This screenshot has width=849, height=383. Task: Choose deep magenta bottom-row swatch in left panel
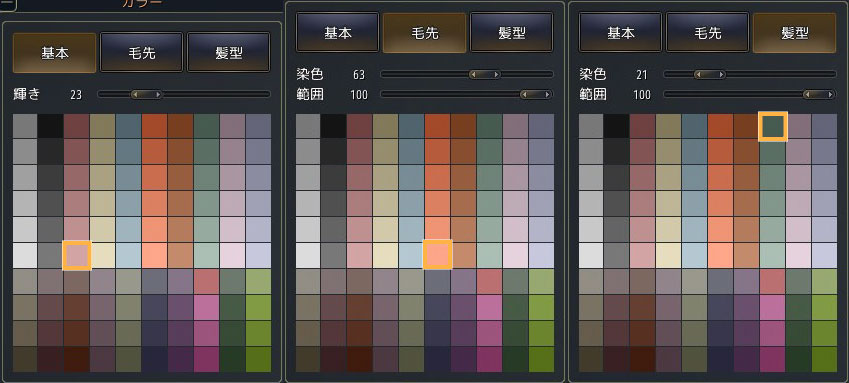coord(206,359)
